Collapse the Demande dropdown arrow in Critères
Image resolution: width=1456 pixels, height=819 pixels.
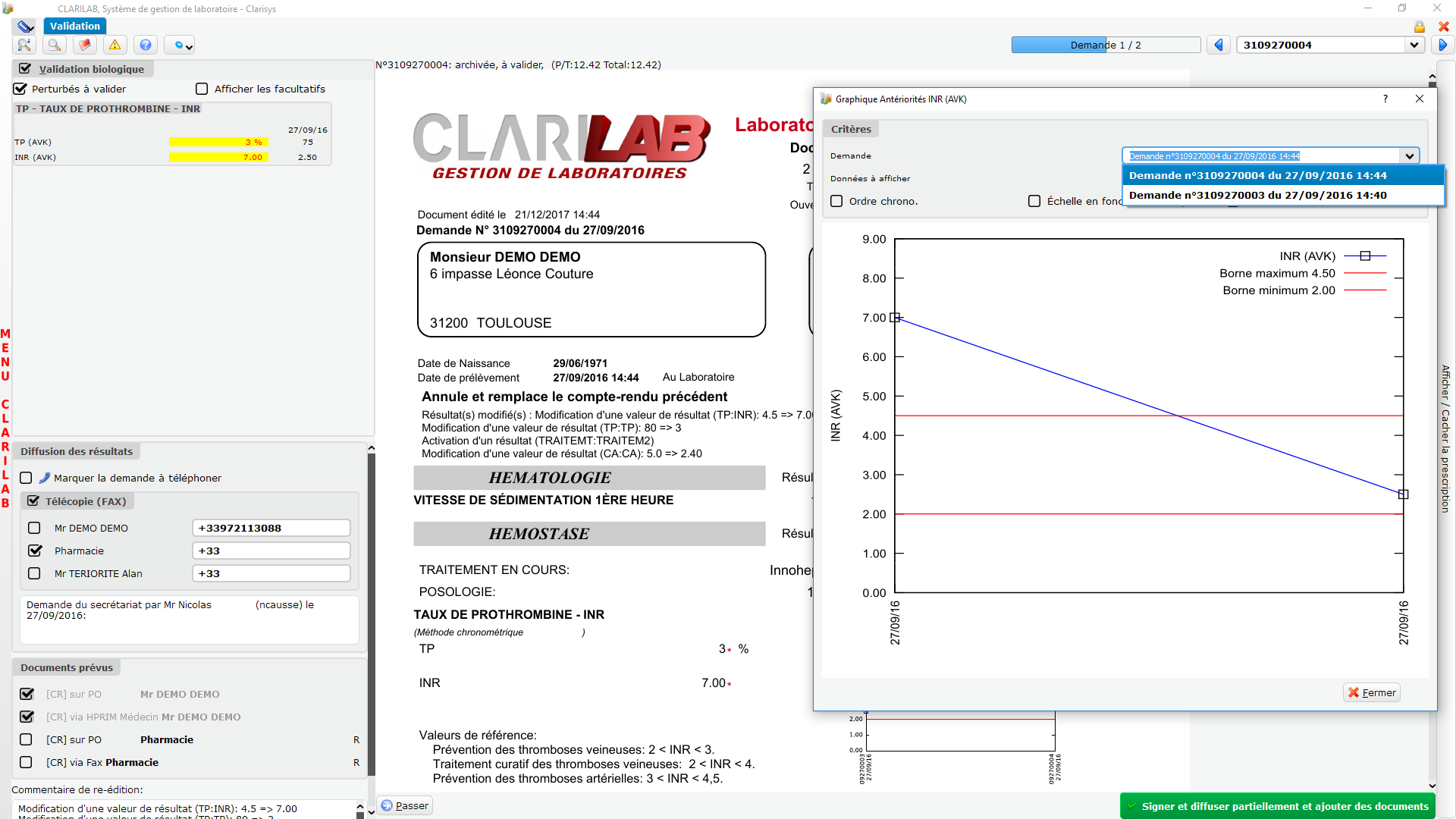pyautogui.click(x=1409, y=156)
